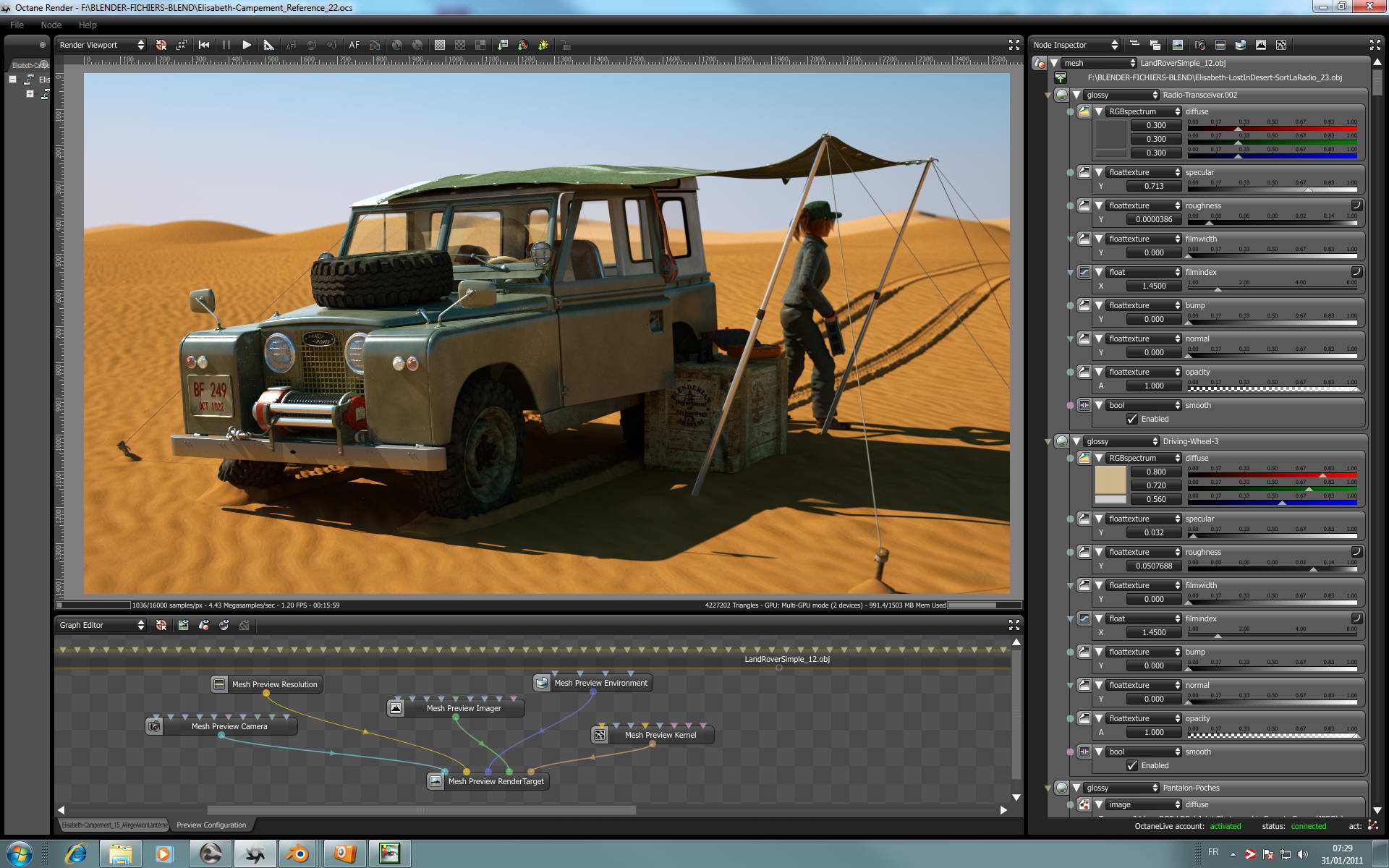Open the Node menu
This screenshot has height=868, width=1389.
click(x=51, y=25)
